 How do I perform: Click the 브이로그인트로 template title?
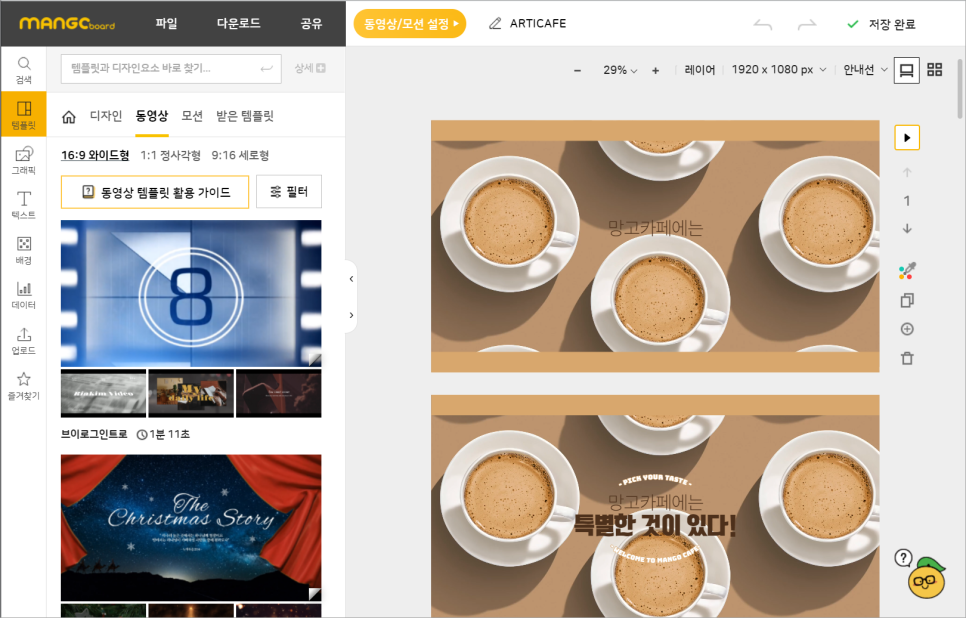tap(94, 434)
